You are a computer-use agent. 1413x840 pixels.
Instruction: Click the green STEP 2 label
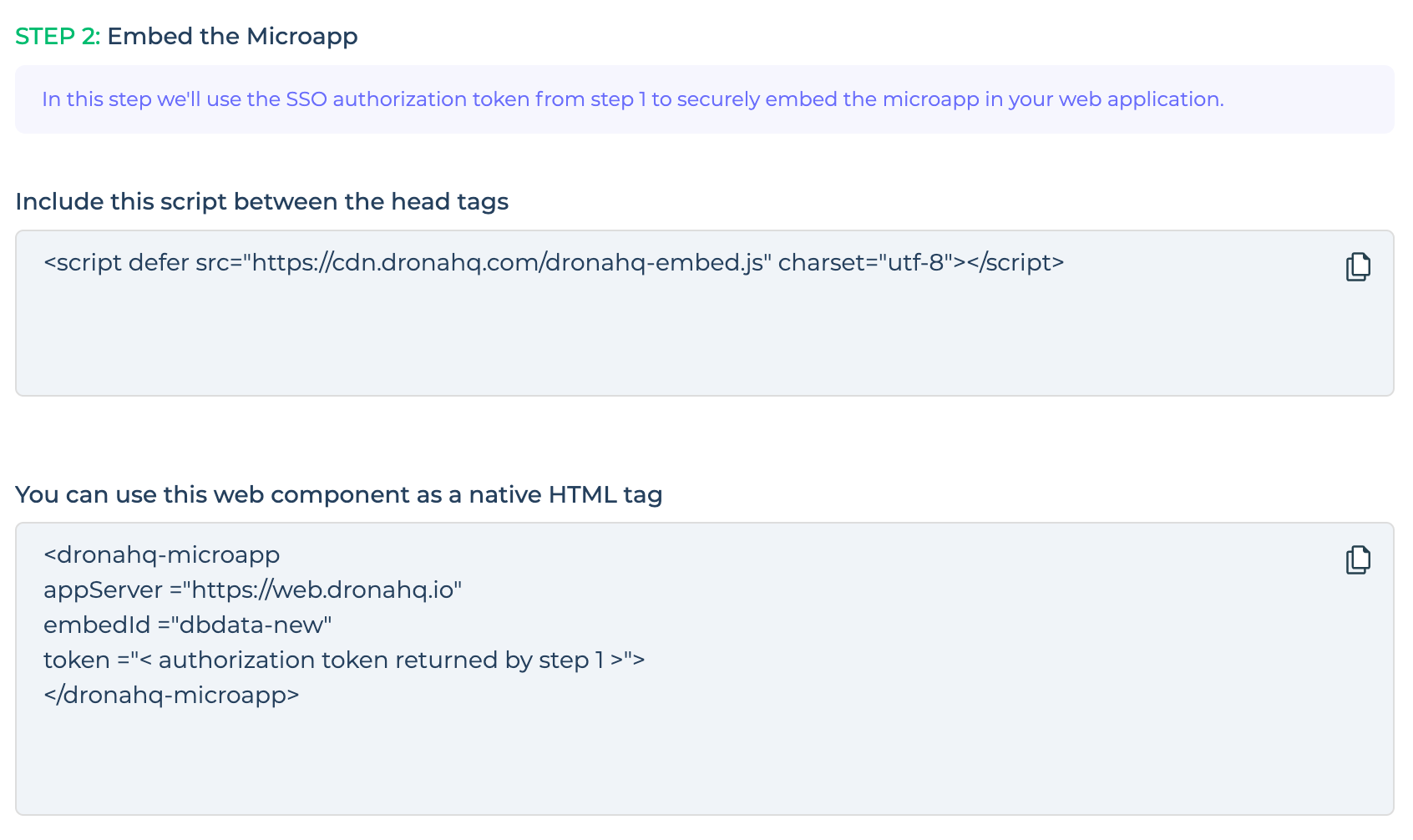click(x=58, y=36)
